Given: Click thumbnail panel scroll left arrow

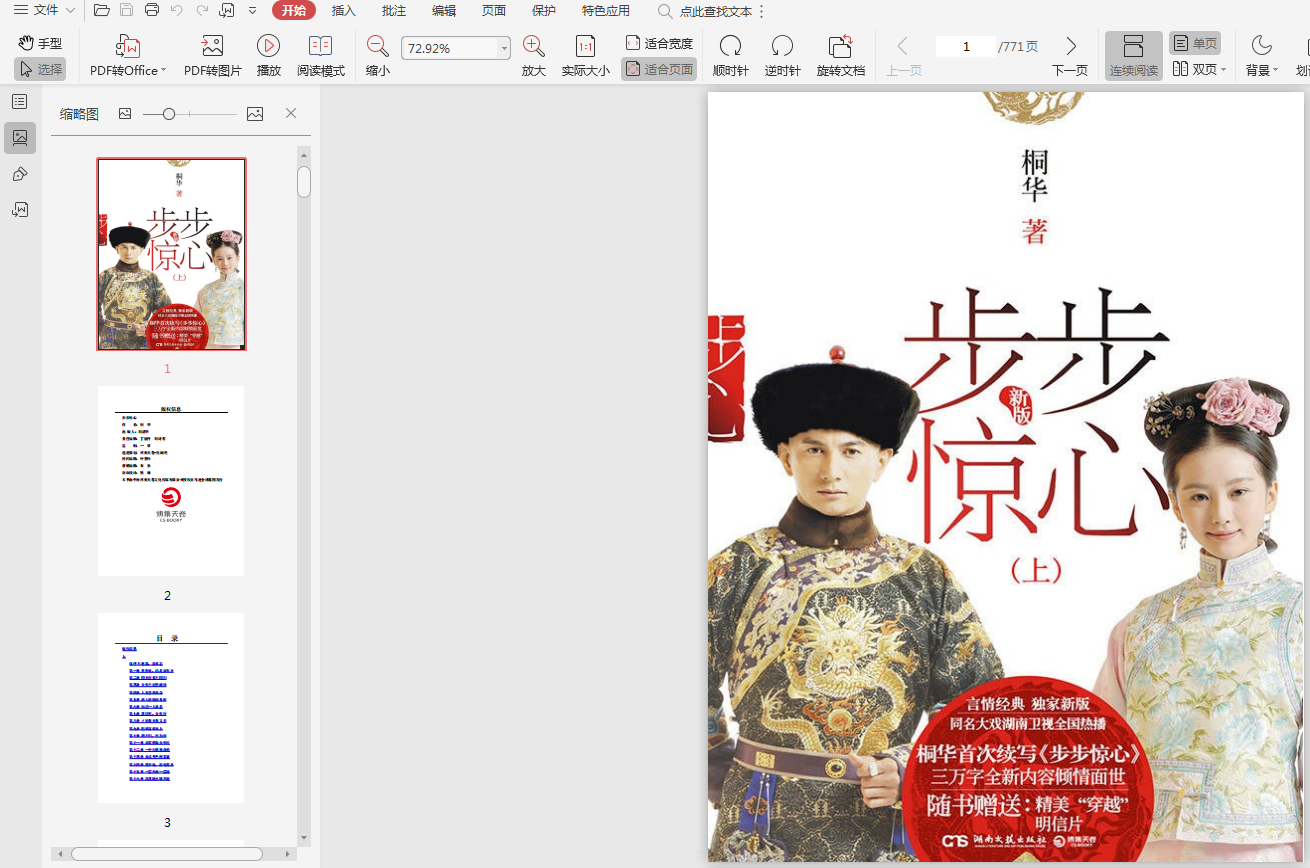Looking at the screenshot, I should [60, 854].
